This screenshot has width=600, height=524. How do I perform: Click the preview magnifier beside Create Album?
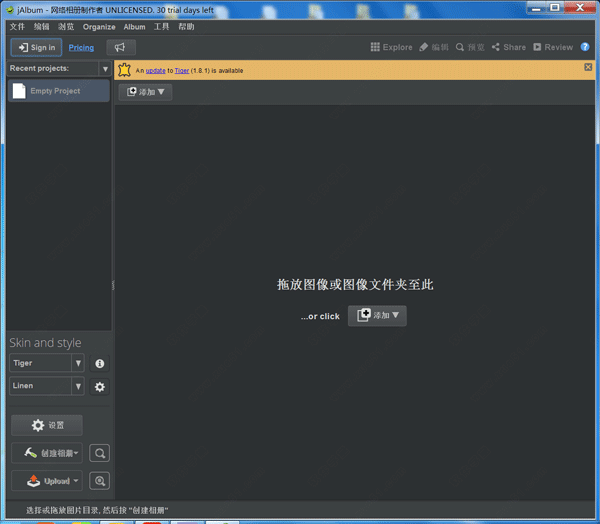coord(99,453)
